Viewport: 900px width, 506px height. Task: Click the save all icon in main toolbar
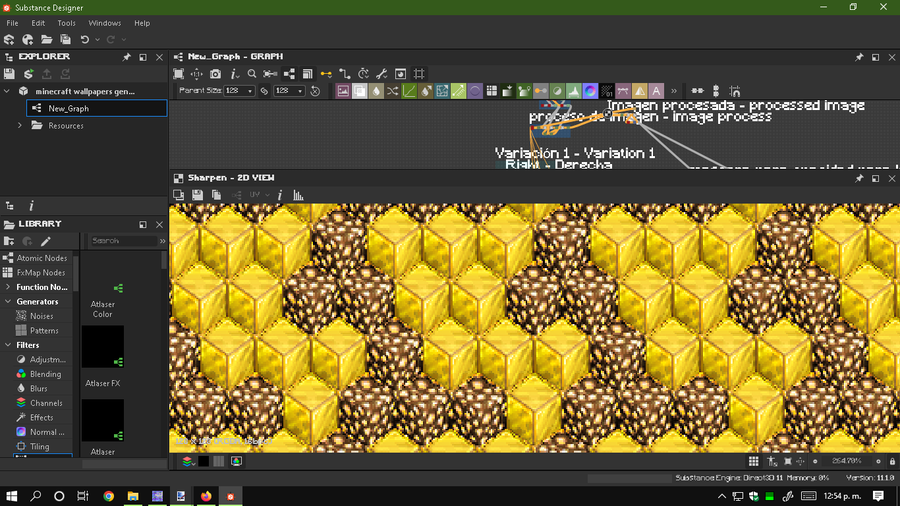(65, 40)
